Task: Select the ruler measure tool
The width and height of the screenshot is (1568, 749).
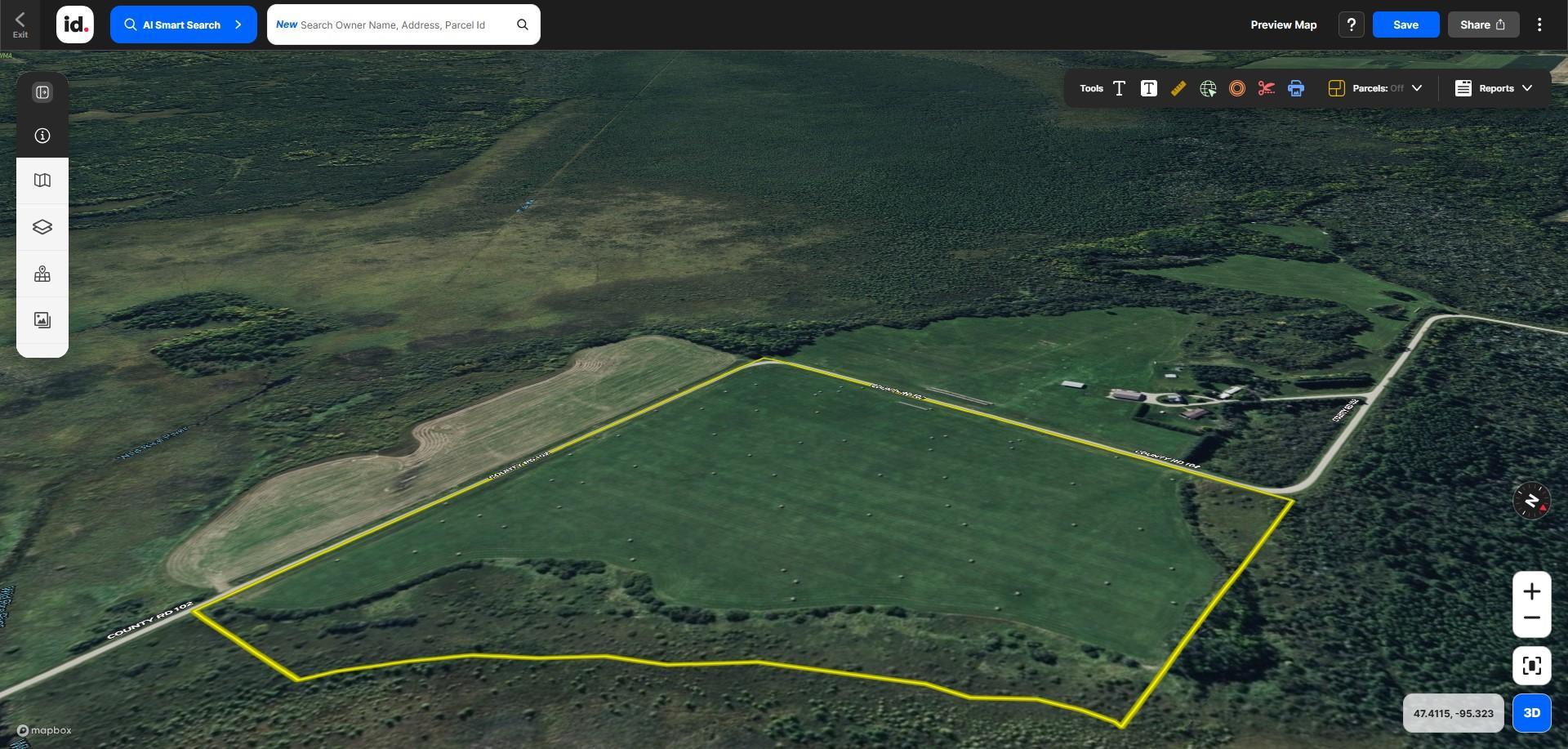Action: (1178, 88)
